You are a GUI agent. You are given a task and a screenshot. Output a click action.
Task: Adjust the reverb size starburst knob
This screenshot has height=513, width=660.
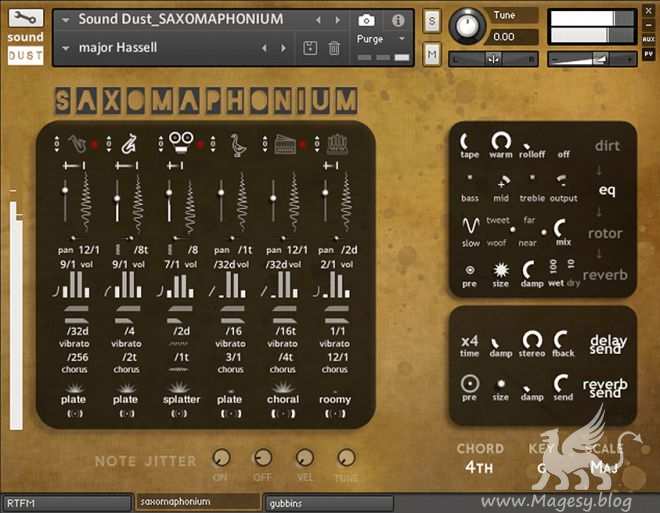[501, 269]
